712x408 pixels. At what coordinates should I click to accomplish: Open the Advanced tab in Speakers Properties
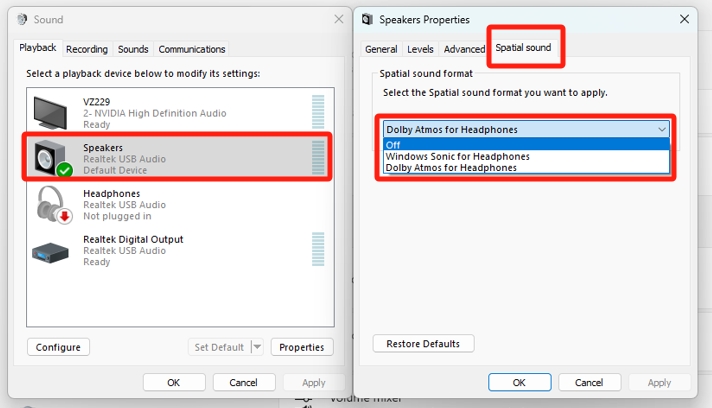[x=464, y=49]
